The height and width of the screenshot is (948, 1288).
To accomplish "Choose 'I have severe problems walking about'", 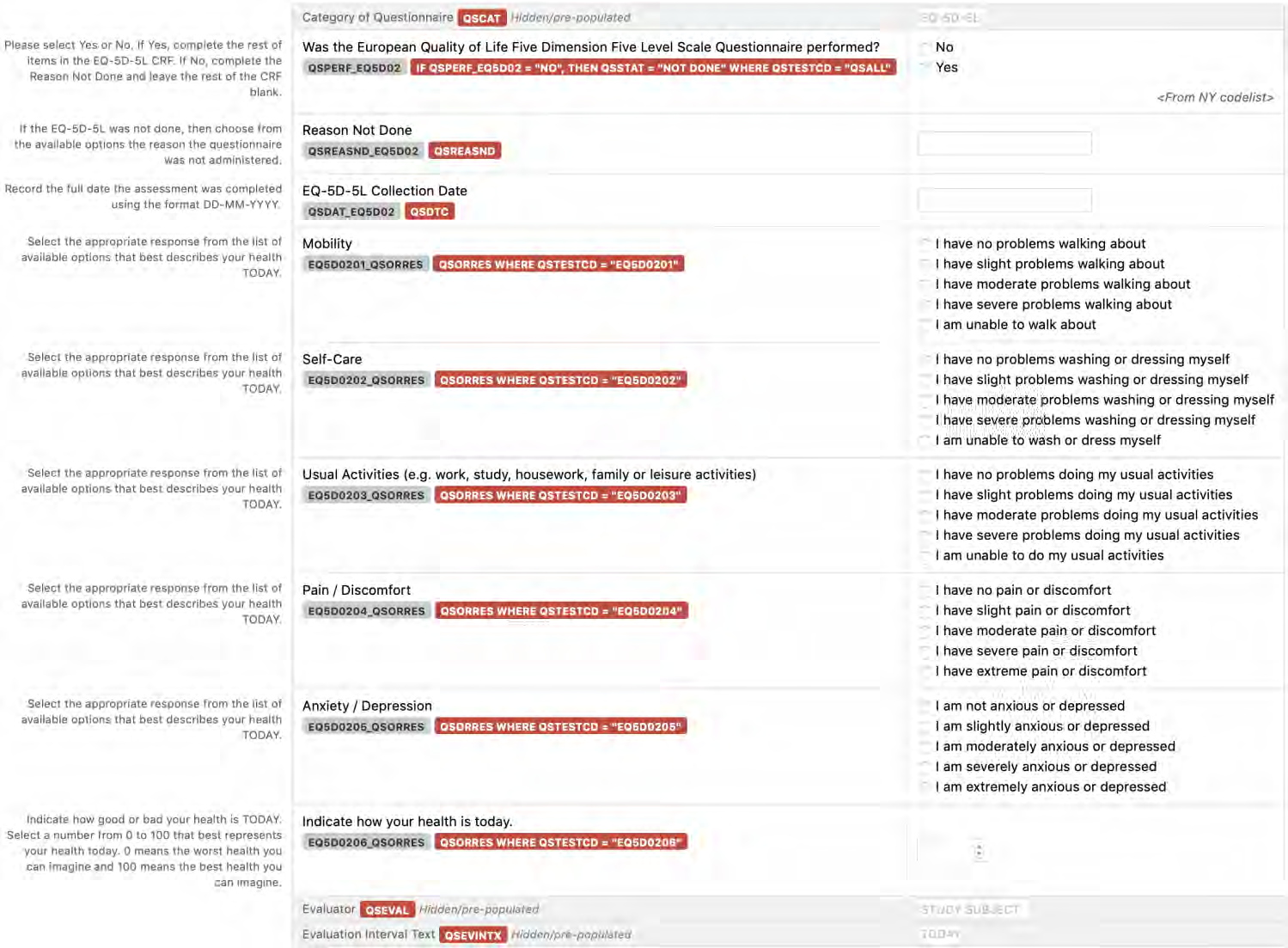I will pyautogui.click(x=925, y=304).
